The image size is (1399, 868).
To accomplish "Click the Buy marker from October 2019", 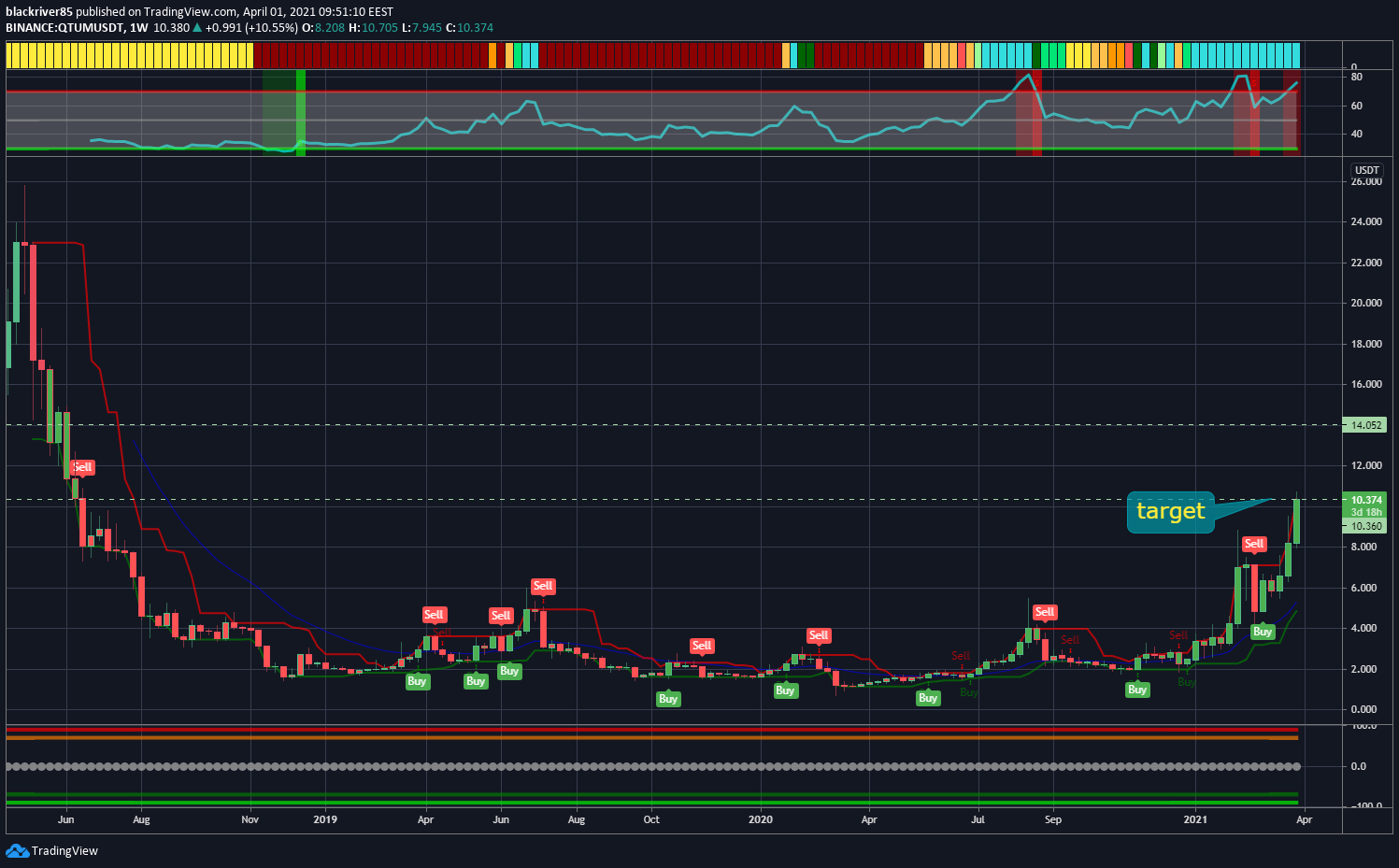I will pos(668,699).
